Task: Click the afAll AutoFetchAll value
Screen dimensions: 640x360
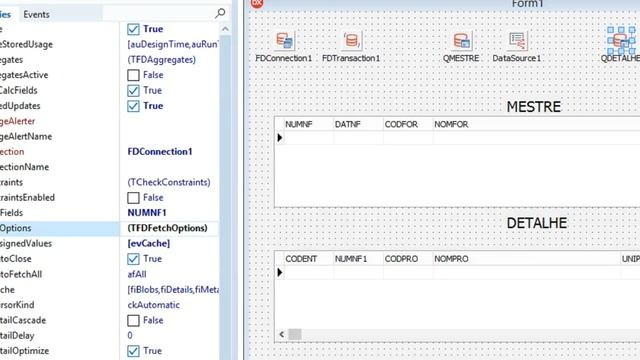Action: tap(137, 274)
